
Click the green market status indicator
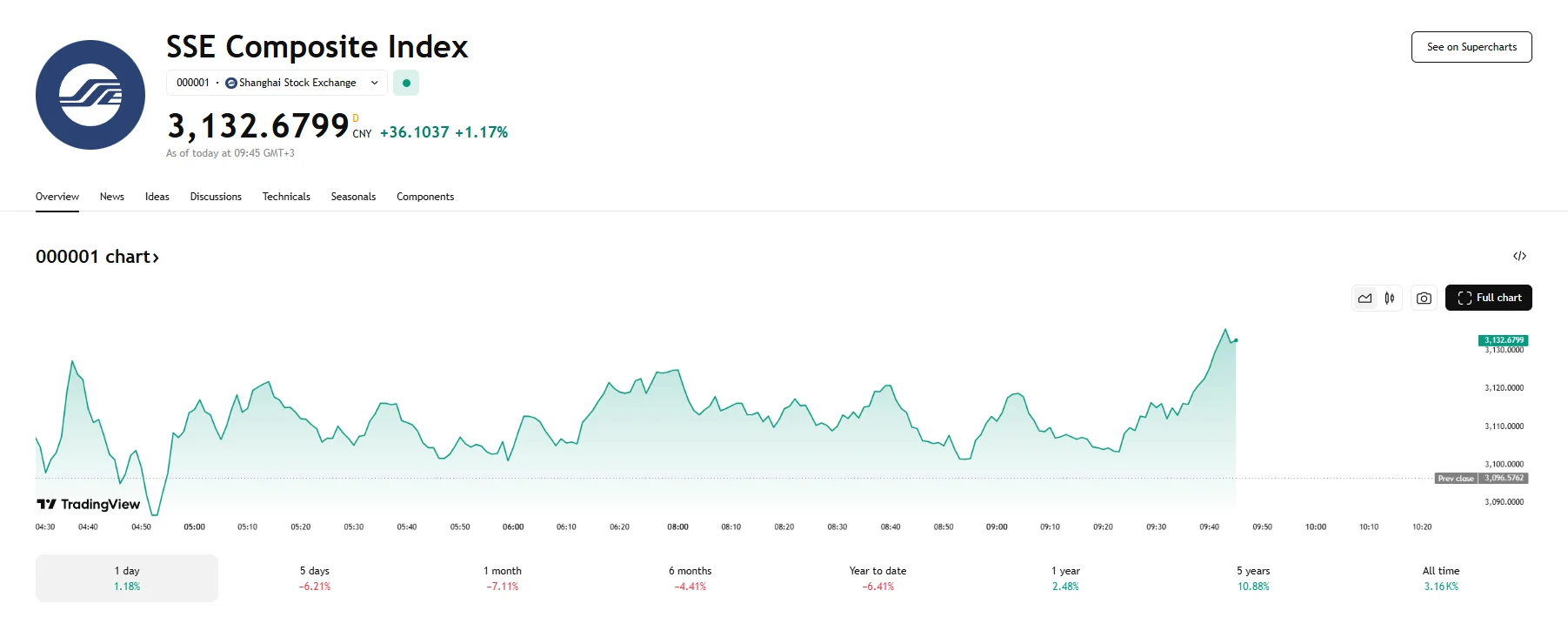[406, 83]
